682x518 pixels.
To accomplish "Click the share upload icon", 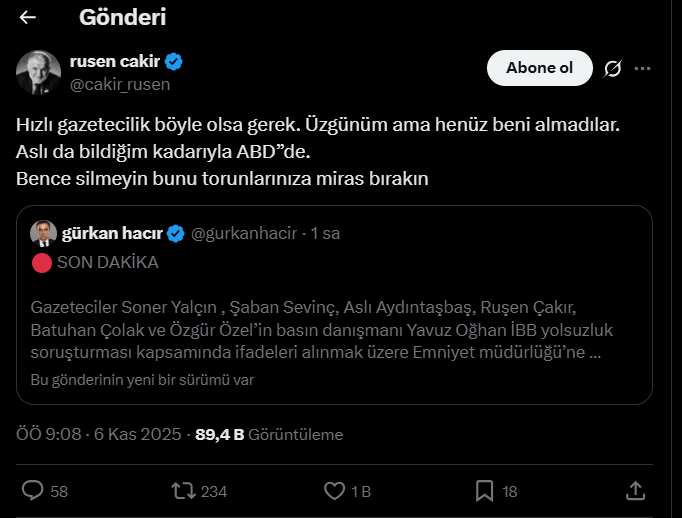I will (x=634, y=491).
